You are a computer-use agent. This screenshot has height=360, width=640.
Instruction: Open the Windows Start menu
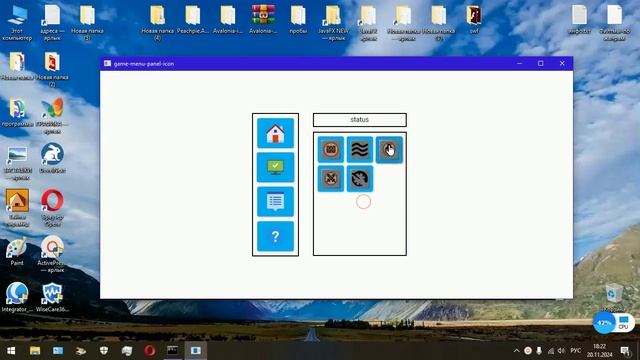pyautogui.click(x=11, y=351)
